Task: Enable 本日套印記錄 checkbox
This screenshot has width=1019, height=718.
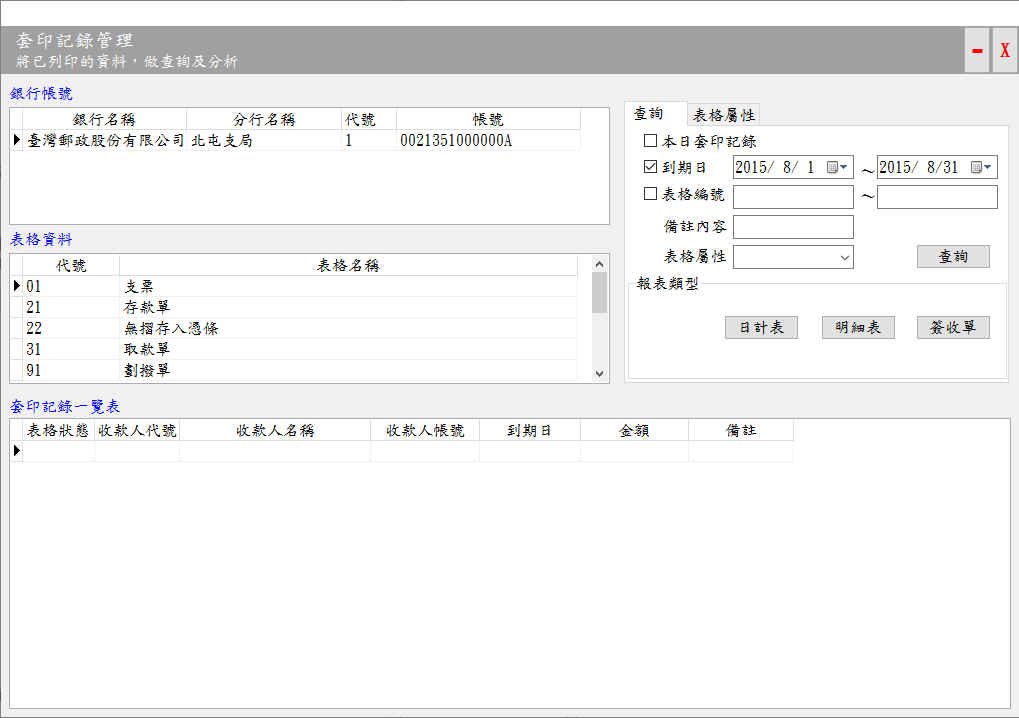Action: click(x=651, y=141)
